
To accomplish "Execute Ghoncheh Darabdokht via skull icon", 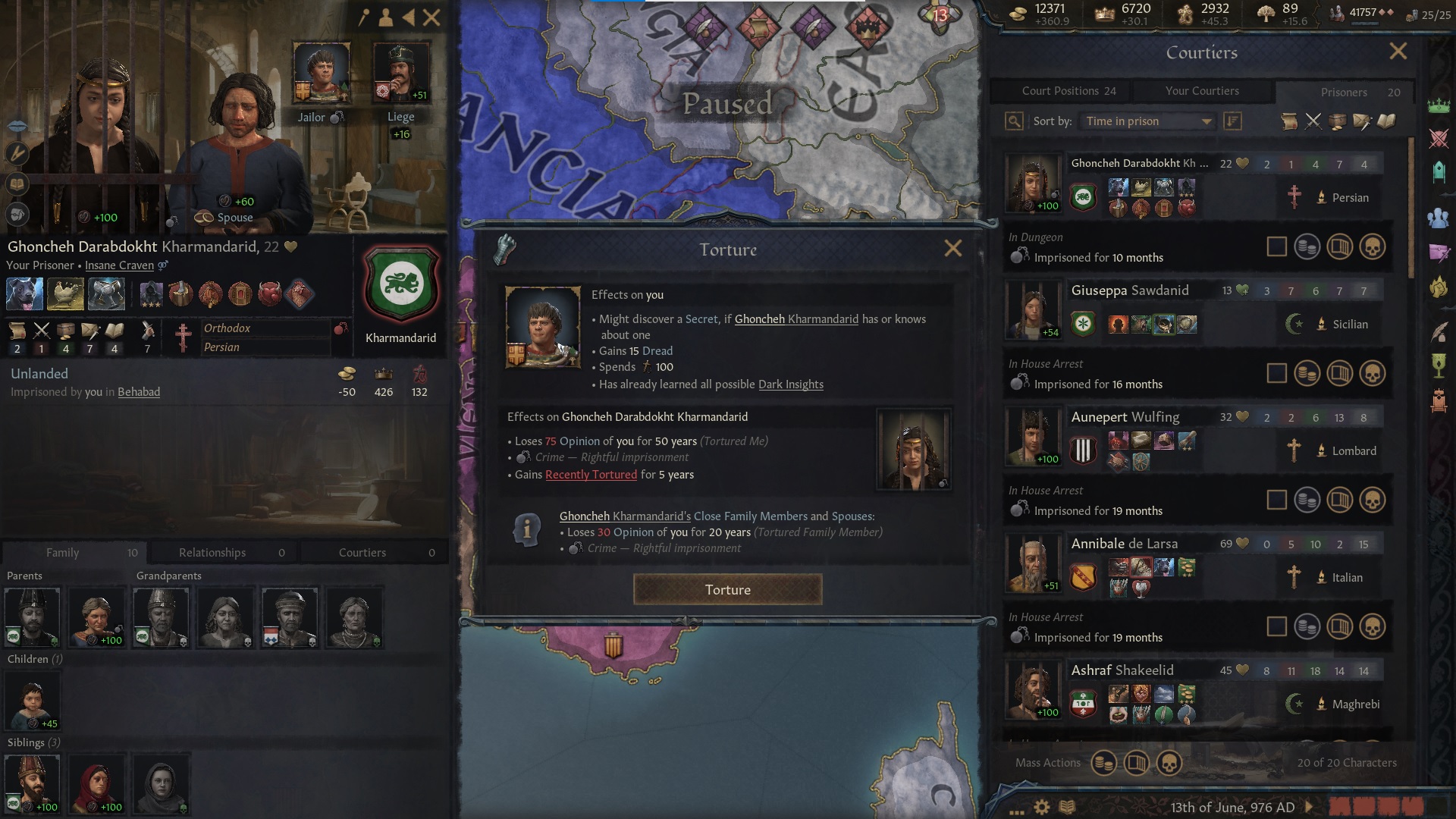I will tap(1372, 247).
